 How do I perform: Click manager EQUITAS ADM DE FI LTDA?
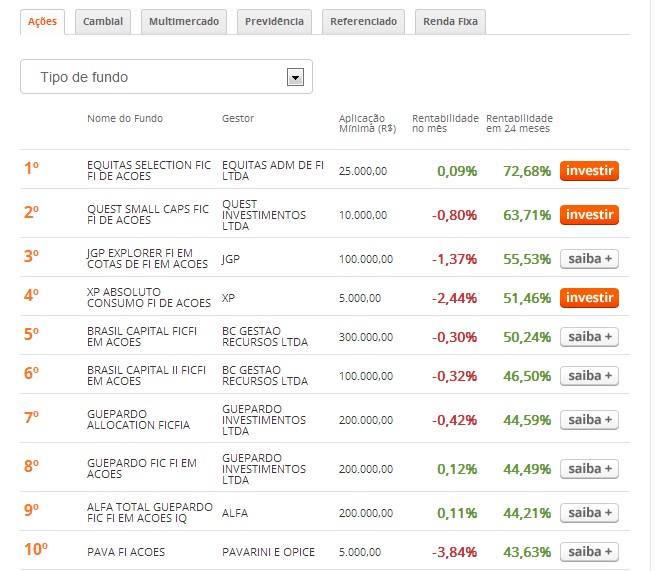tap(273, 171)
